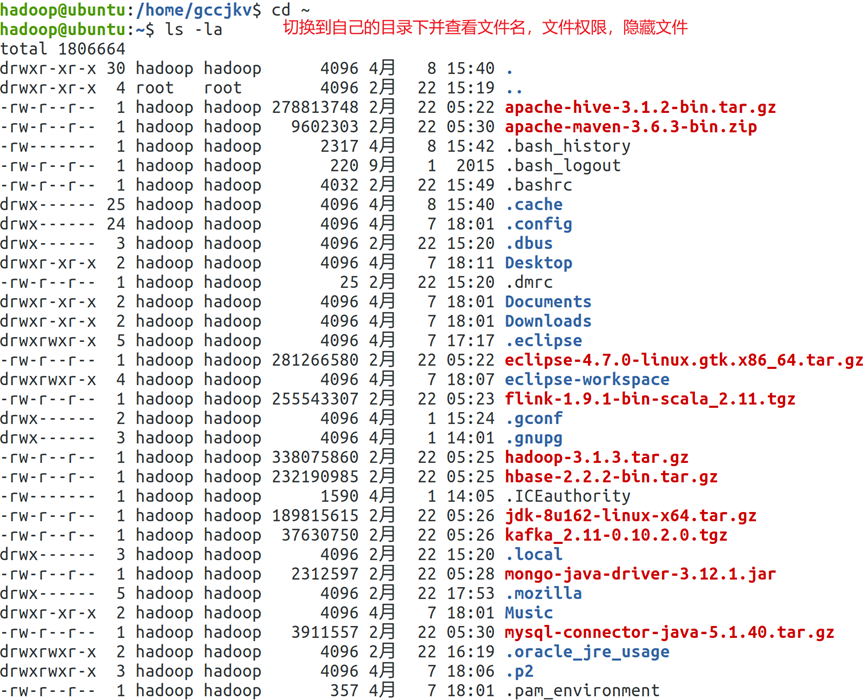865x700 pixels.
Task: Click the .gconf directory name
Action: [x=533, y=418]
